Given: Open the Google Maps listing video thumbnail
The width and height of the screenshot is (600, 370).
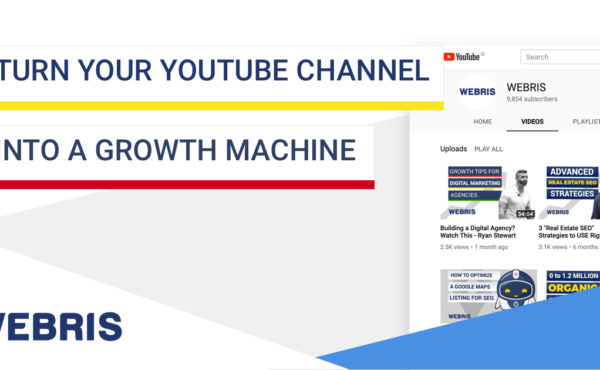Looking at the screenshot, I should [488, 296].
